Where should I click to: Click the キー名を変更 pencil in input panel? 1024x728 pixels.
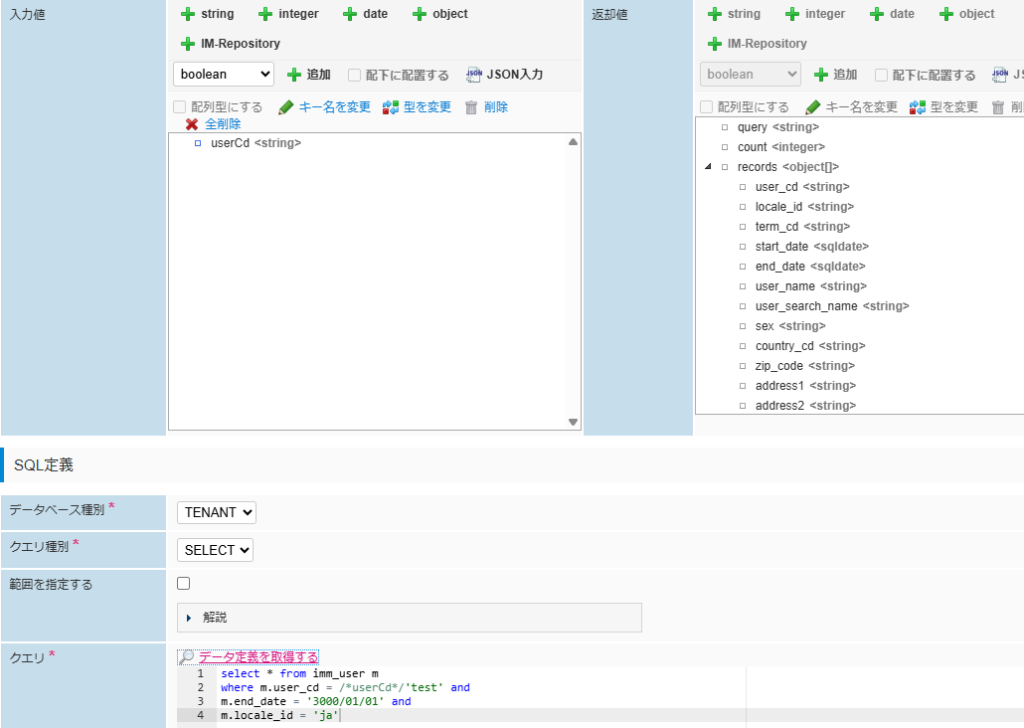coord(286,107)
